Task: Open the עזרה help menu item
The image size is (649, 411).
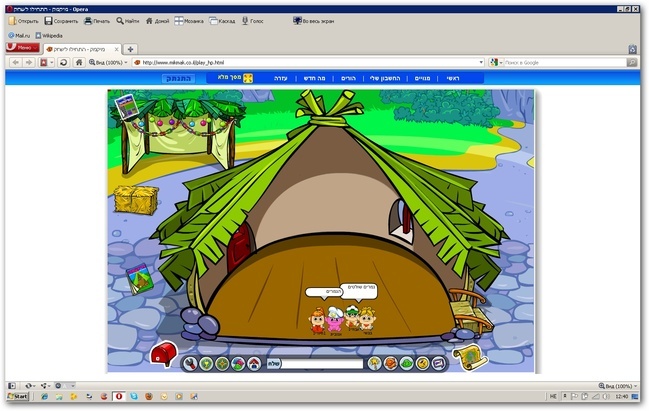Action: click(x=281, y=78)
